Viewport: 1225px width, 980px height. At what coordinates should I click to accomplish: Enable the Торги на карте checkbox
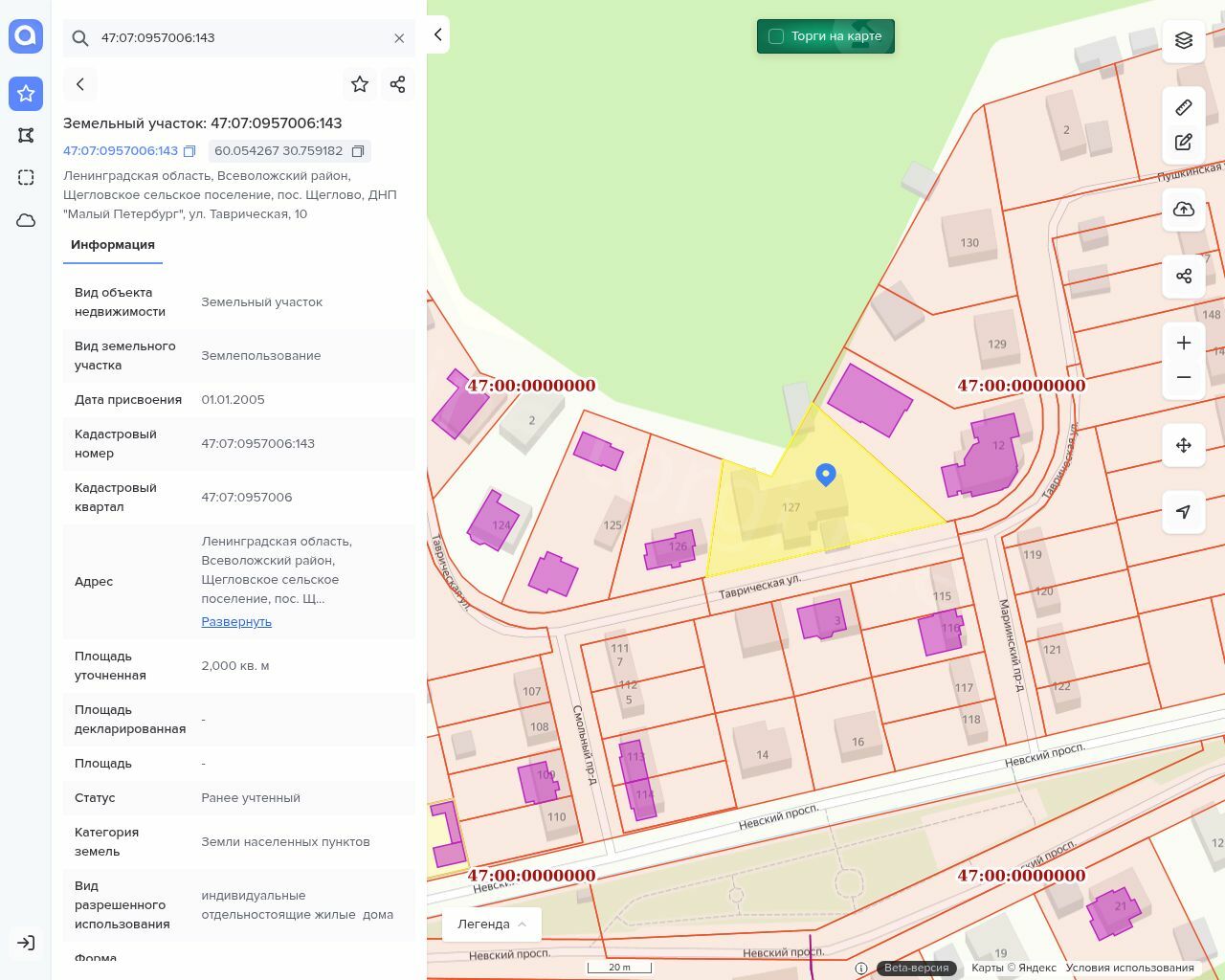776,36
